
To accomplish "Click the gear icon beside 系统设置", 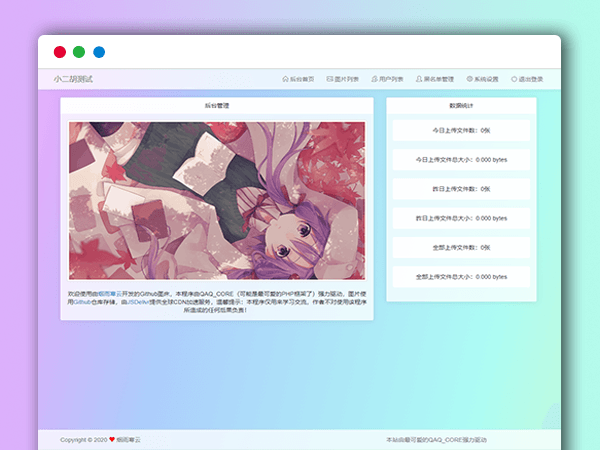I will pyautogui.click(x=470, y=78).
